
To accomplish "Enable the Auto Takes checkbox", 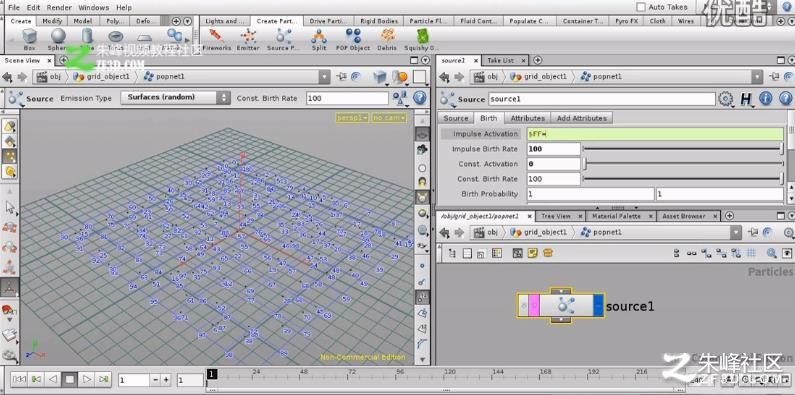I will 641,7.
